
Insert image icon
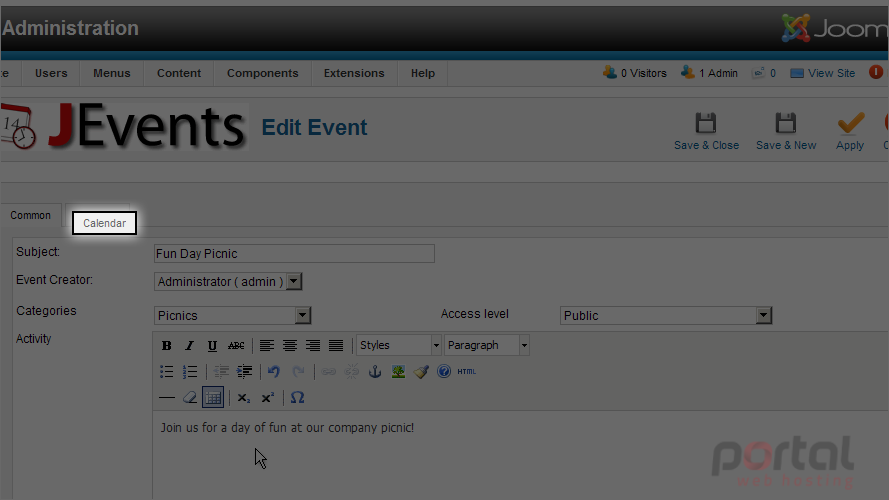click(x=398, y=372)
